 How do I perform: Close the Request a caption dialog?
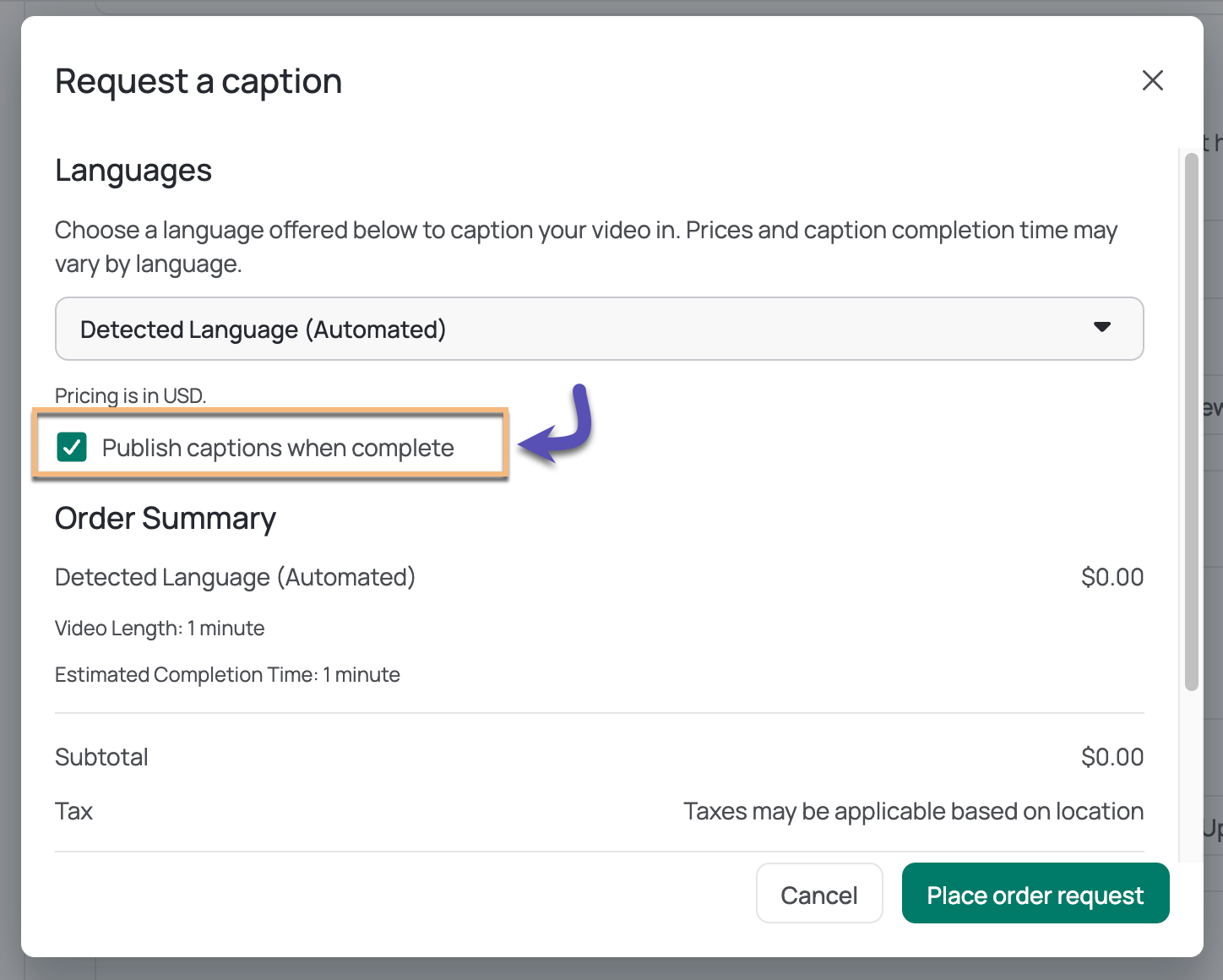1152,80
